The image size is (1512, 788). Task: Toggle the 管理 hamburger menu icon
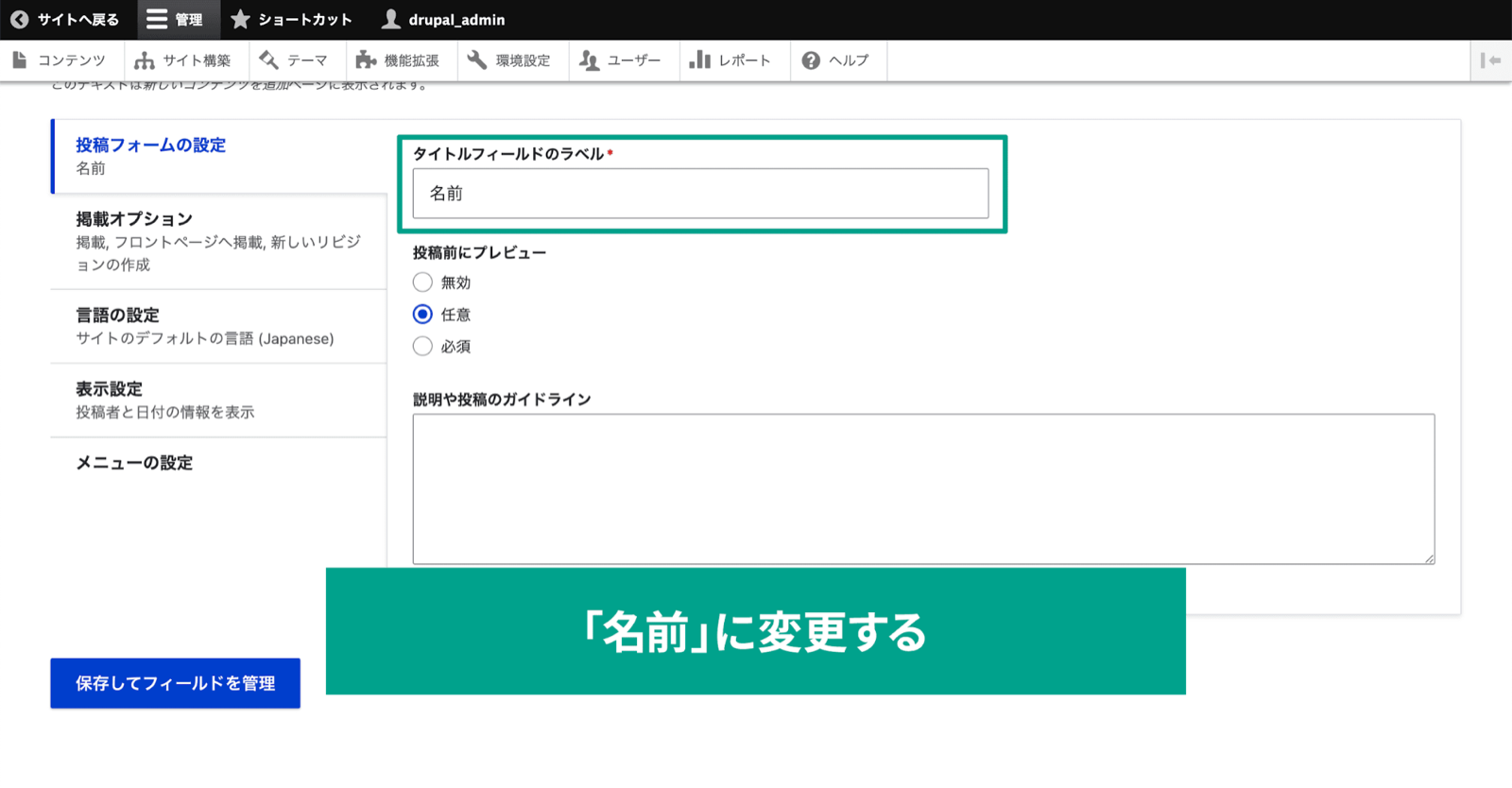tap(157, 19)
